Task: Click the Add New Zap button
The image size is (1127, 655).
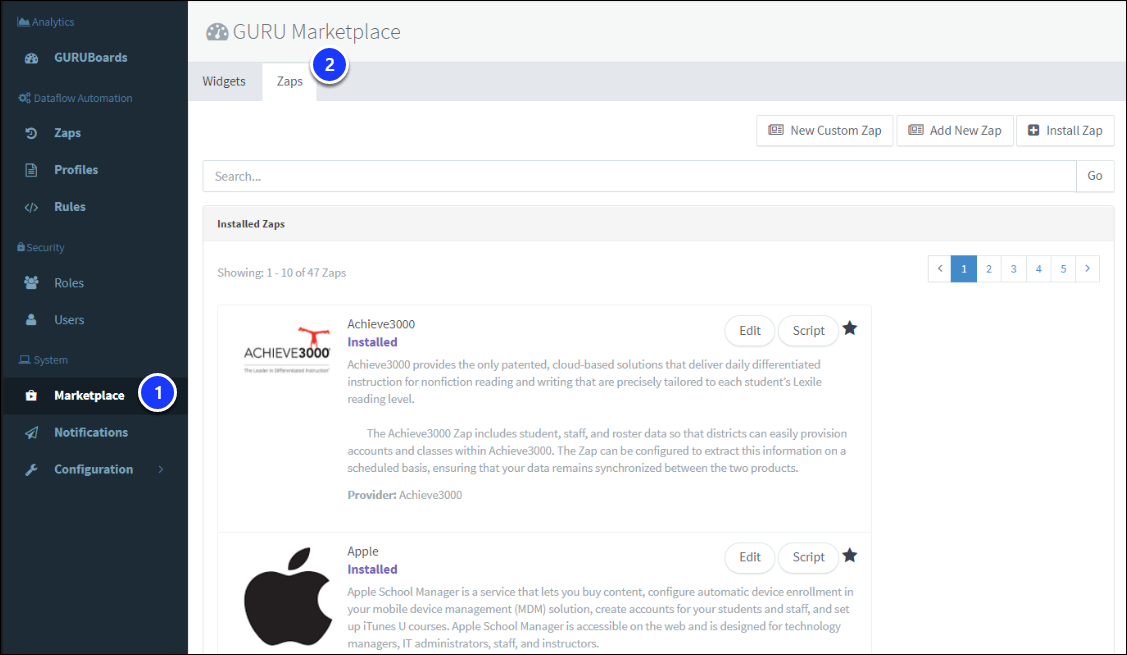Action: [954, 130]
